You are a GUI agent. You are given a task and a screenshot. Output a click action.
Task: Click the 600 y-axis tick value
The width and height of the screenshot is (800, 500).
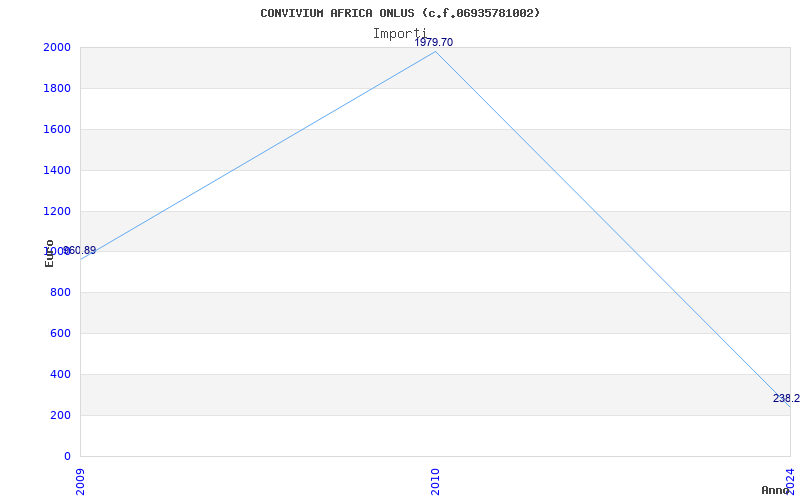coord(60,333)
